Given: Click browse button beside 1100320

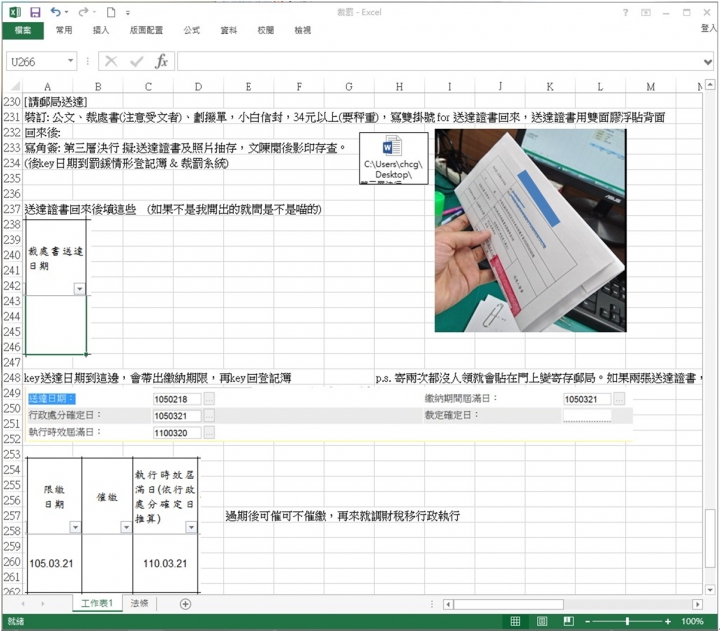Looking at the screenshot, I should click(x=209, y=432).
